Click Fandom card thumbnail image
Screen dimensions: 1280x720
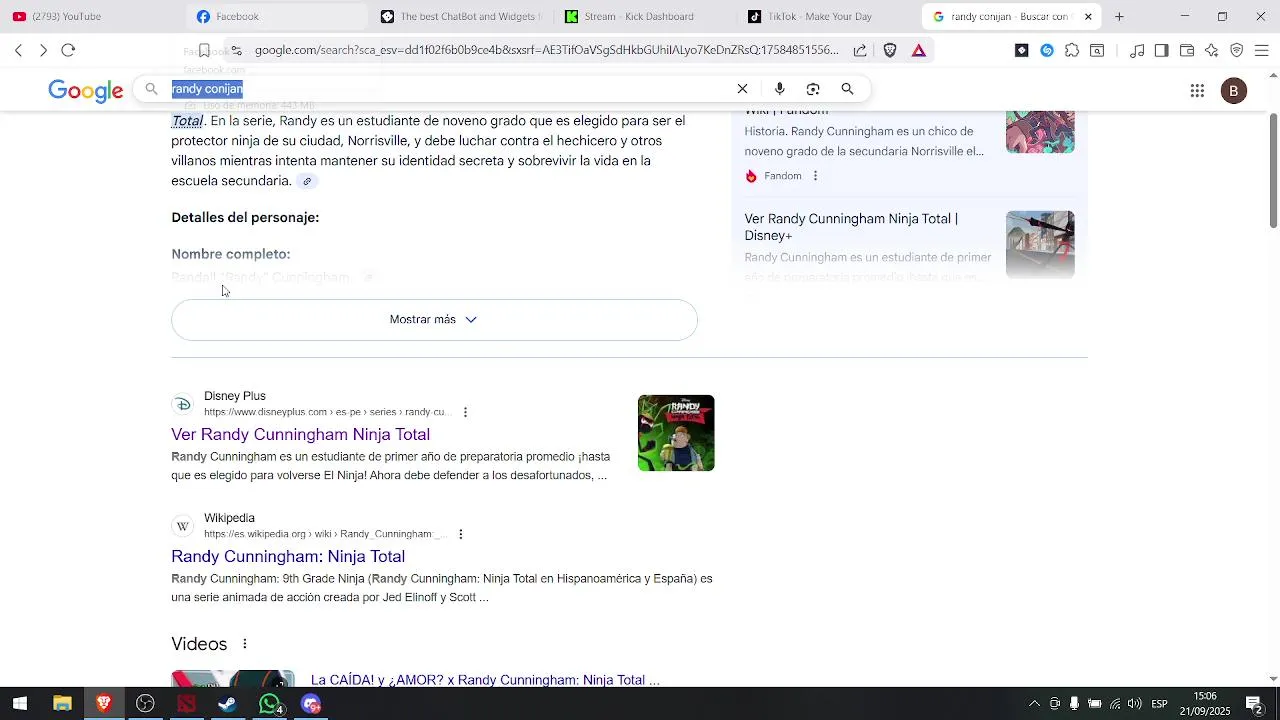pyautogui.click(x=1040, y=133)
